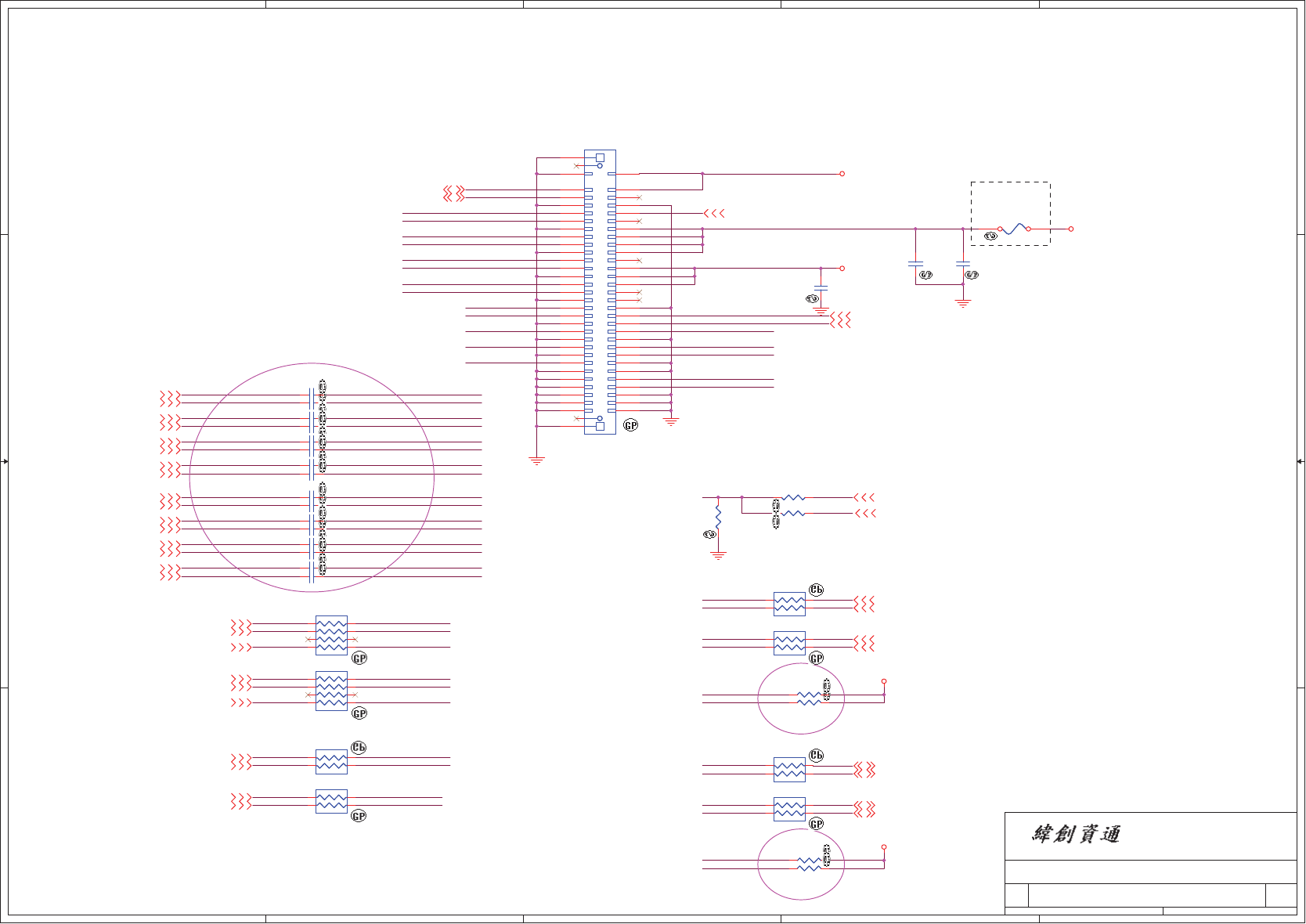Select the right capacitor of the fuse-line pair

tap(963, 264)
